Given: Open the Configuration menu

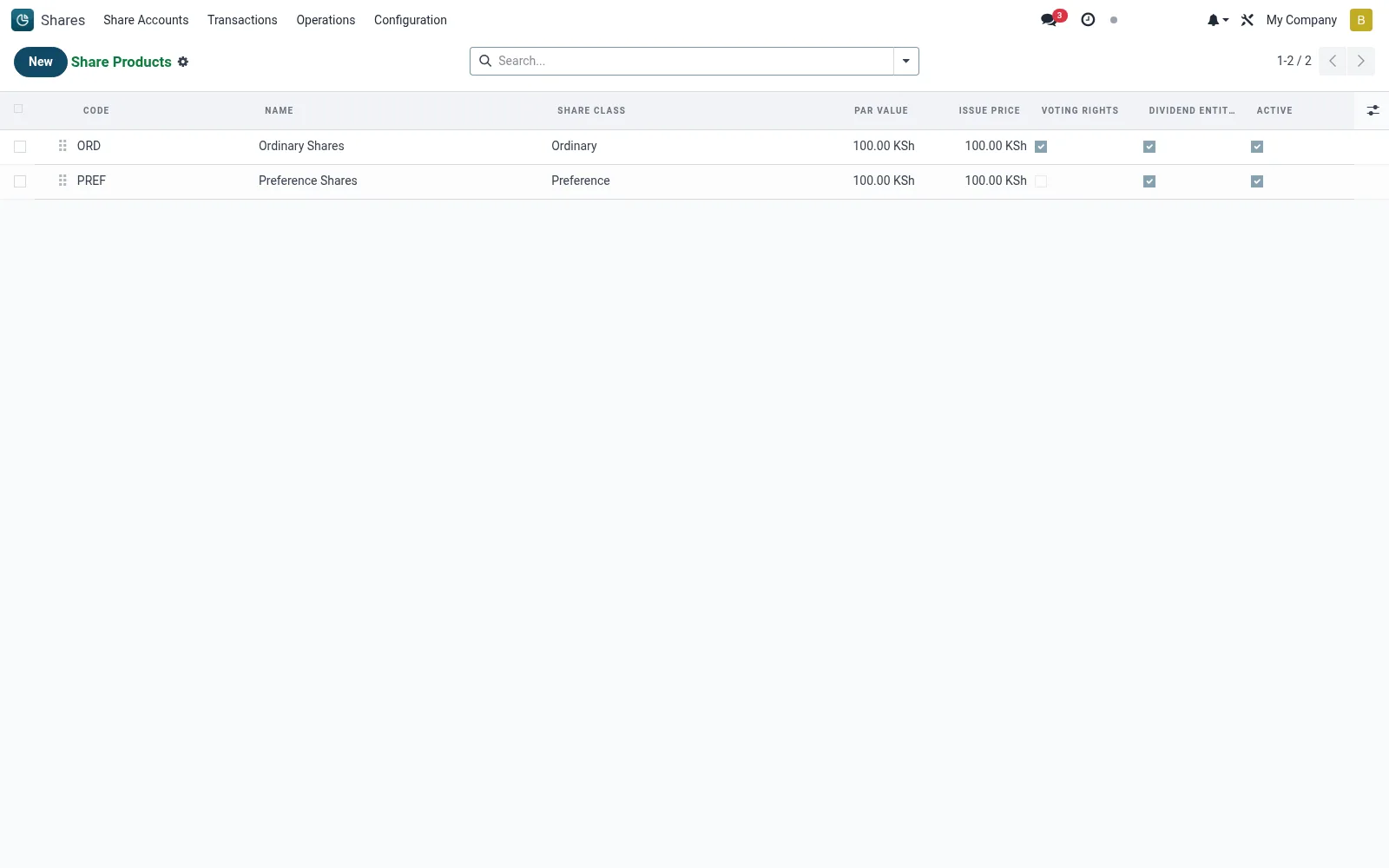Looking at the screenshot, I should (411, 20).
